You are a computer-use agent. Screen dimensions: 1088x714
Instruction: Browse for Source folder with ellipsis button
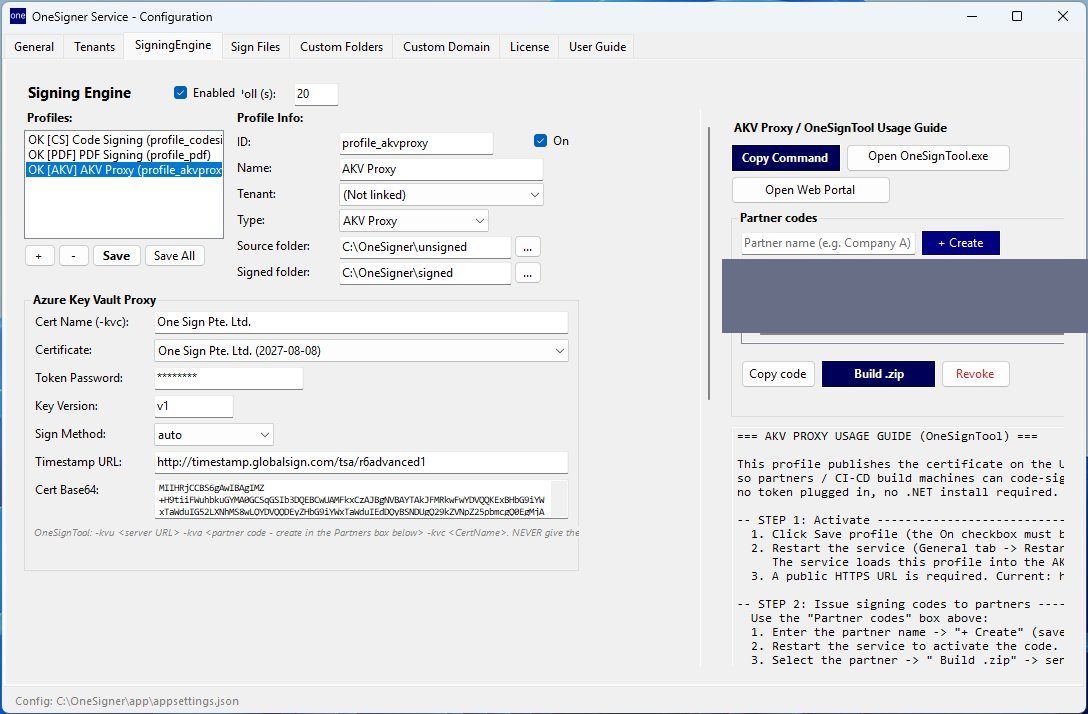(527, 247)
